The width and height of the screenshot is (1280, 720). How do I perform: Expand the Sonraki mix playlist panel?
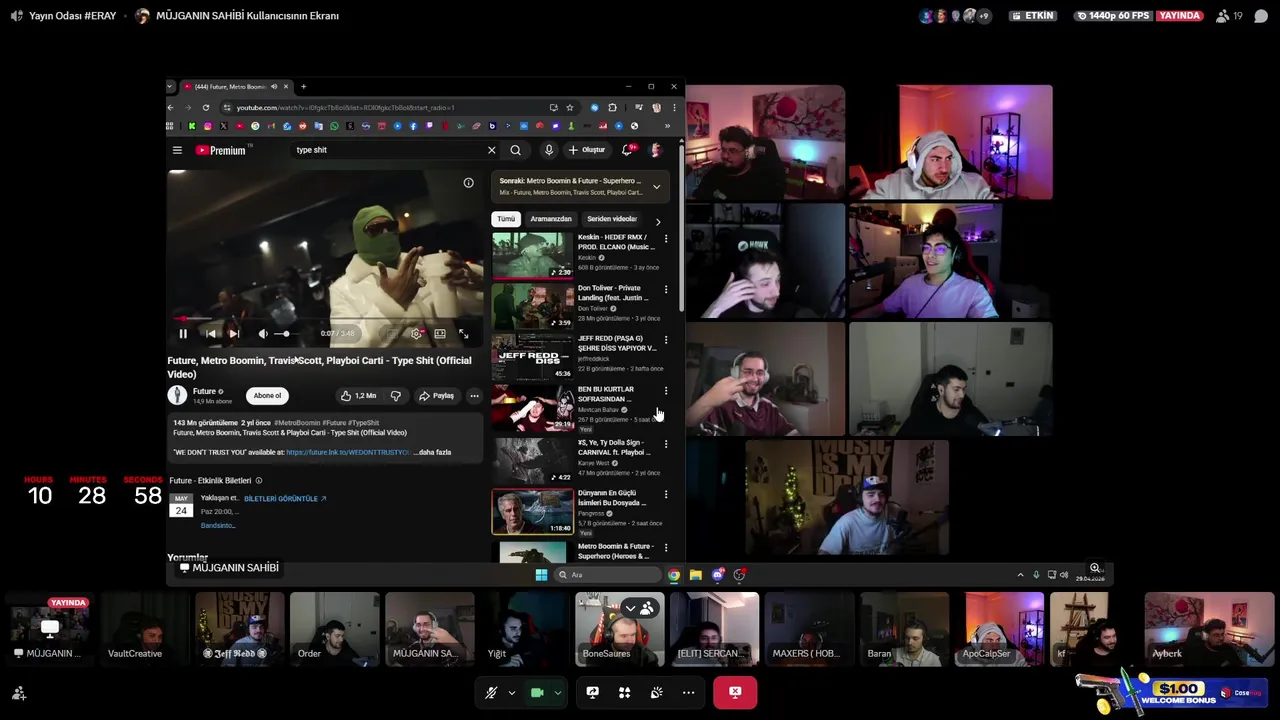pyautogui.click(x=656, y=186)
